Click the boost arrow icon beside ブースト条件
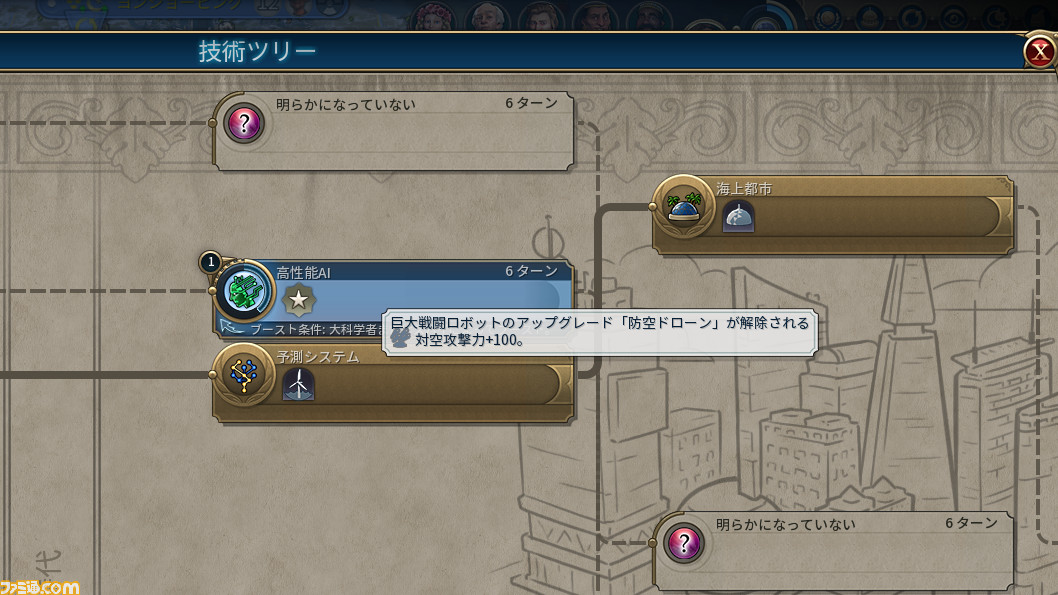 [232, 329]
